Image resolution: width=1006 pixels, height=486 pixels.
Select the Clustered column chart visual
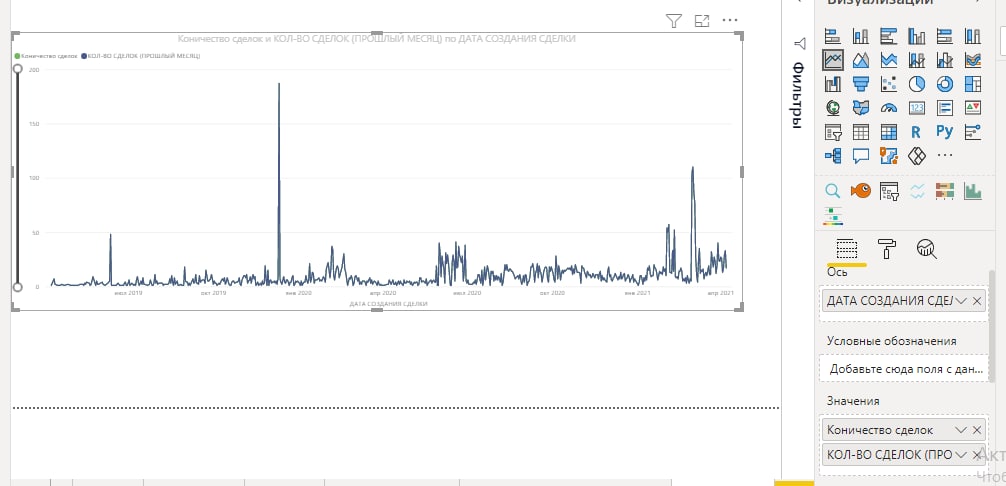917,36
